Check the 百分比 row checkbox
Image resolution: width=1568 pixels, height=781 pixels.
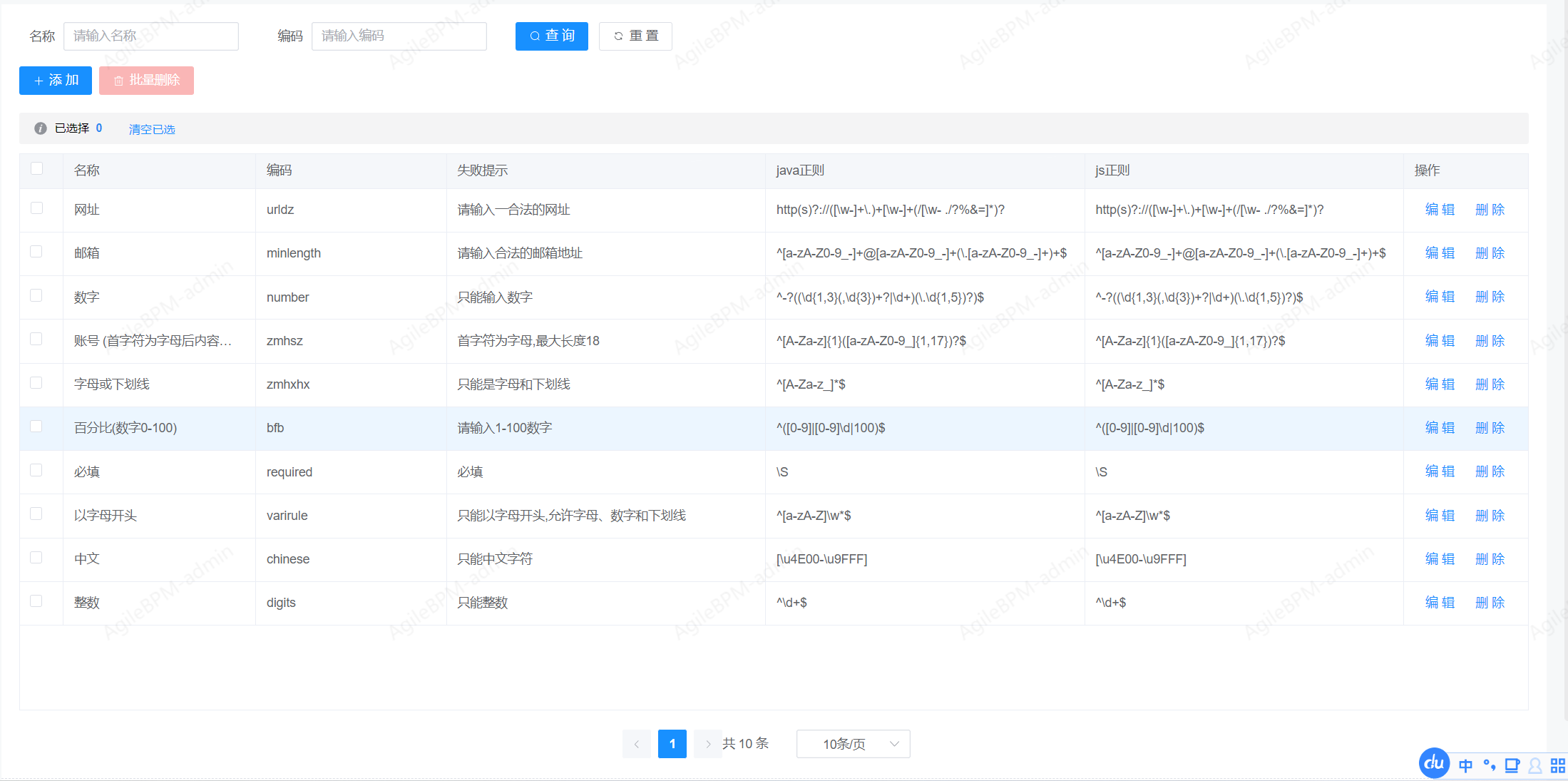37,426
